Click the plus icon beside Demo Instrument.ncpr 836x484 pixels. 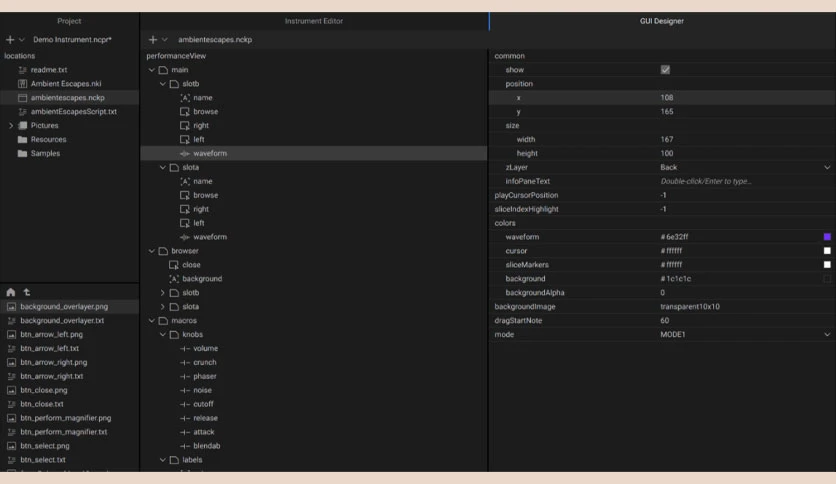pos(10,39)
